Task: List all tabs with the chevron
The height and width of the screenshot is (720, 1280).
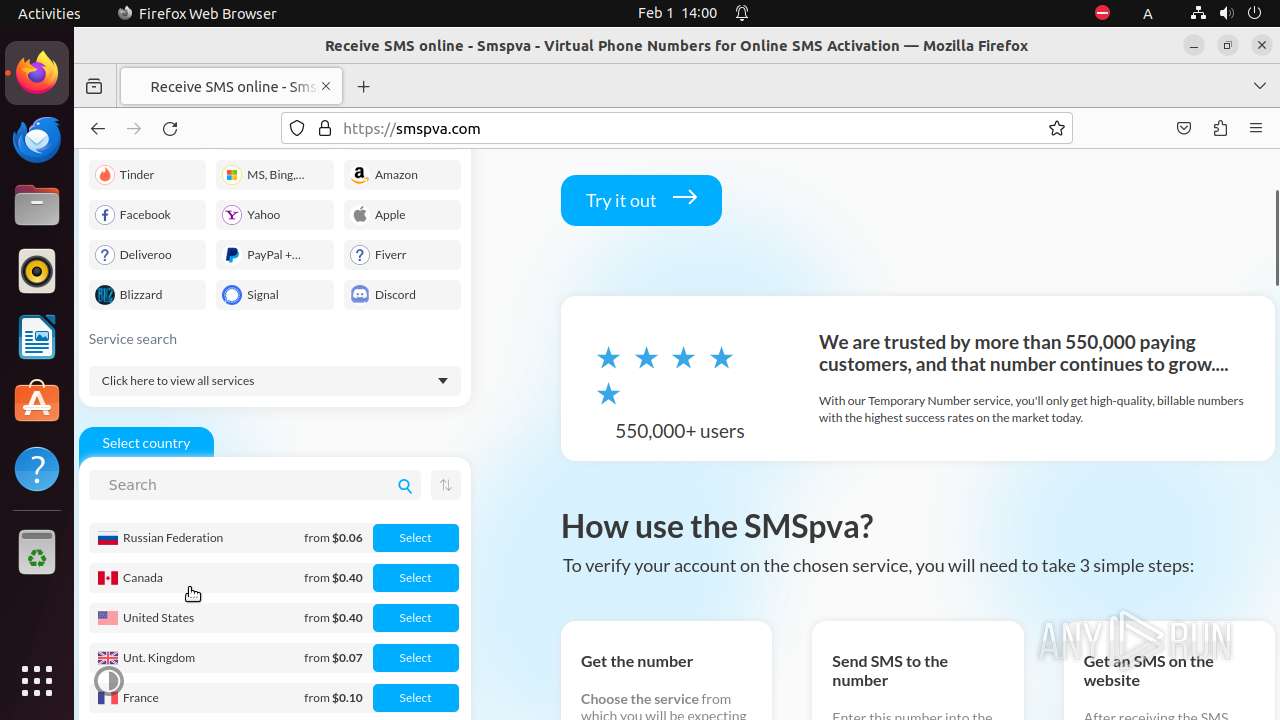Action: click(x=1259, y=86)
